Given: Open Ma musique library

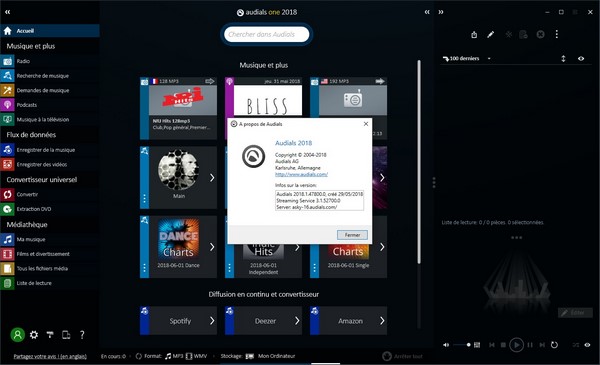Looking at the screenshot, I should pyautogui.click(x=50, y=240).
